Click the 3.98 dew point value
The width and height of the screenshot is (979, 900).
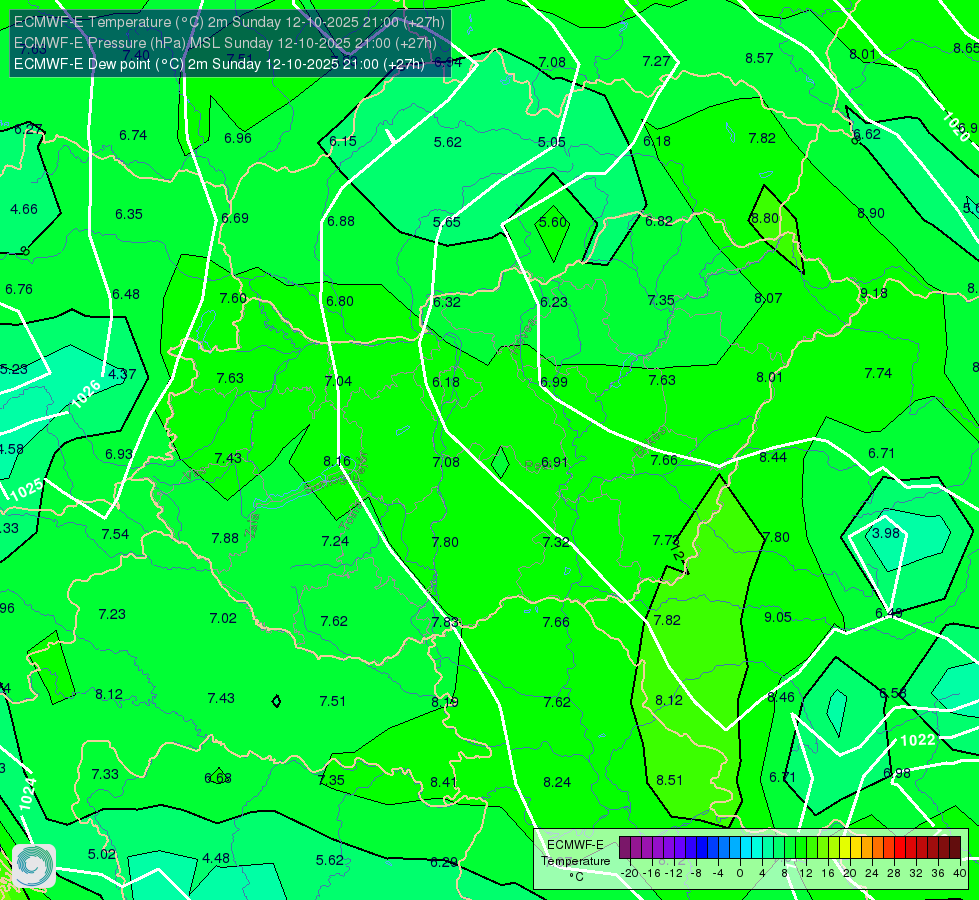click(886, 533)
